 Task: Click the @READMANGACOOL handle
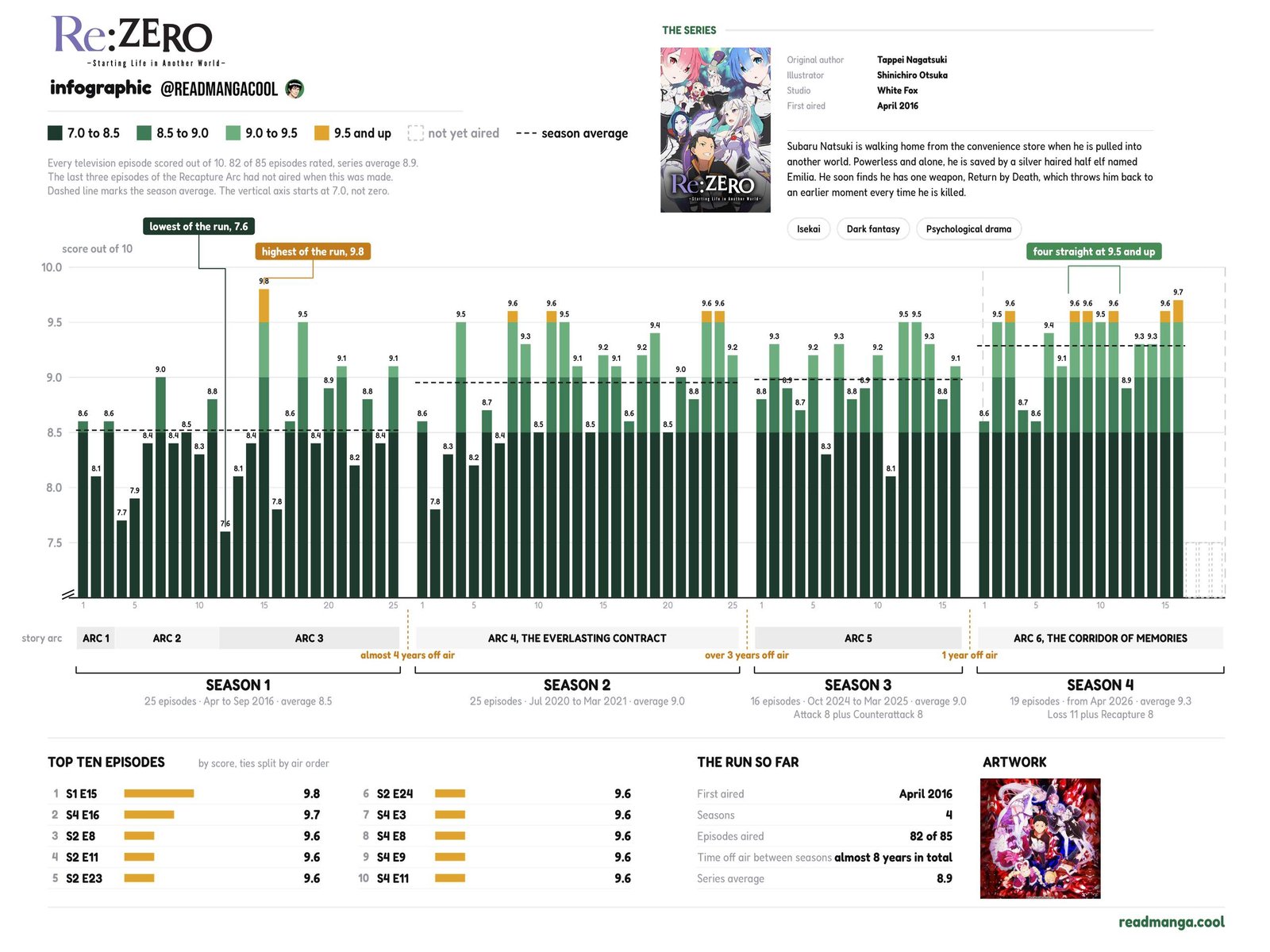(219, 89)
